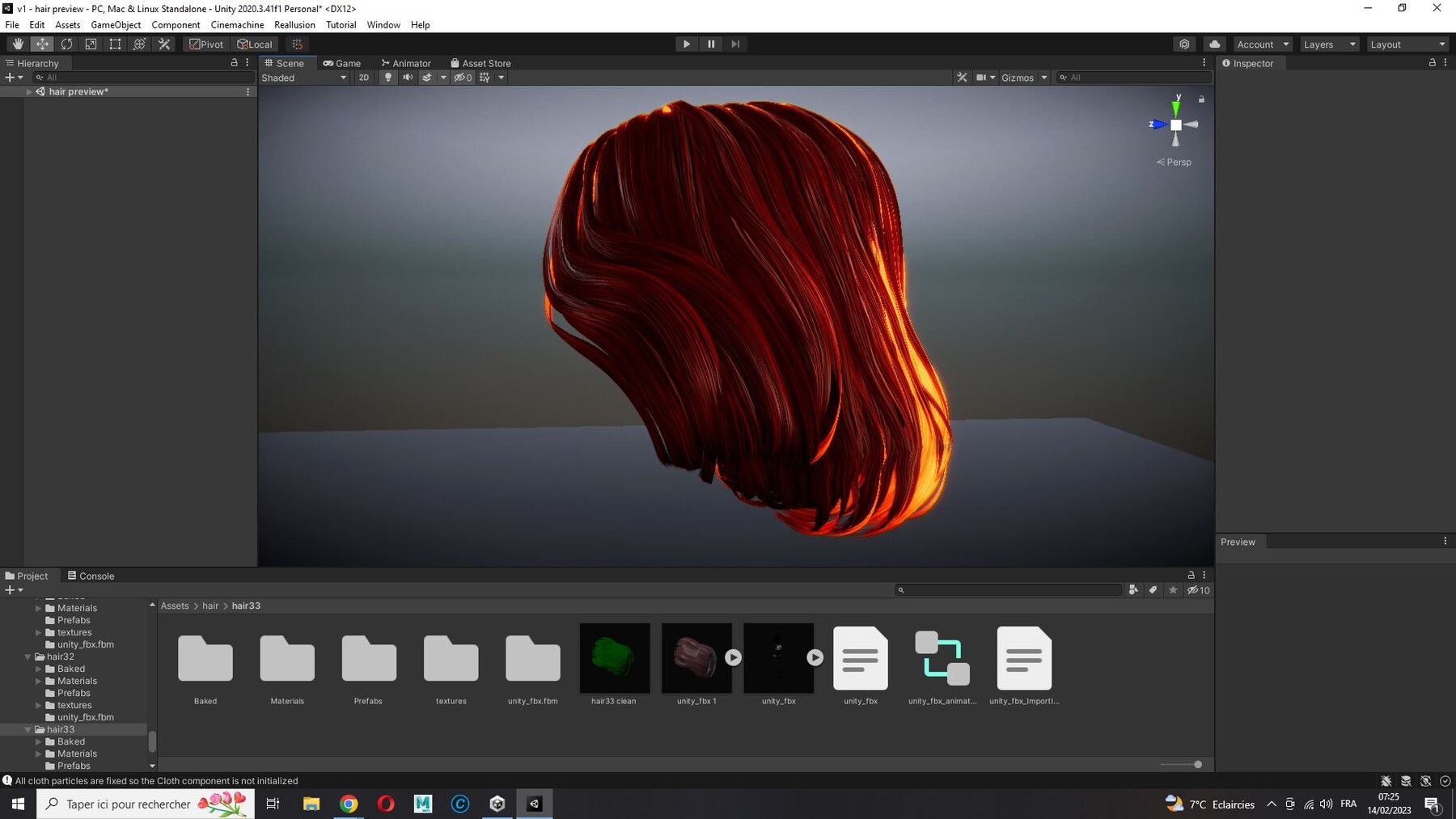The image size is (1456, 819).
Task: Select the unity_fbx_ImportI... text asset
Action: (1024, 665)
